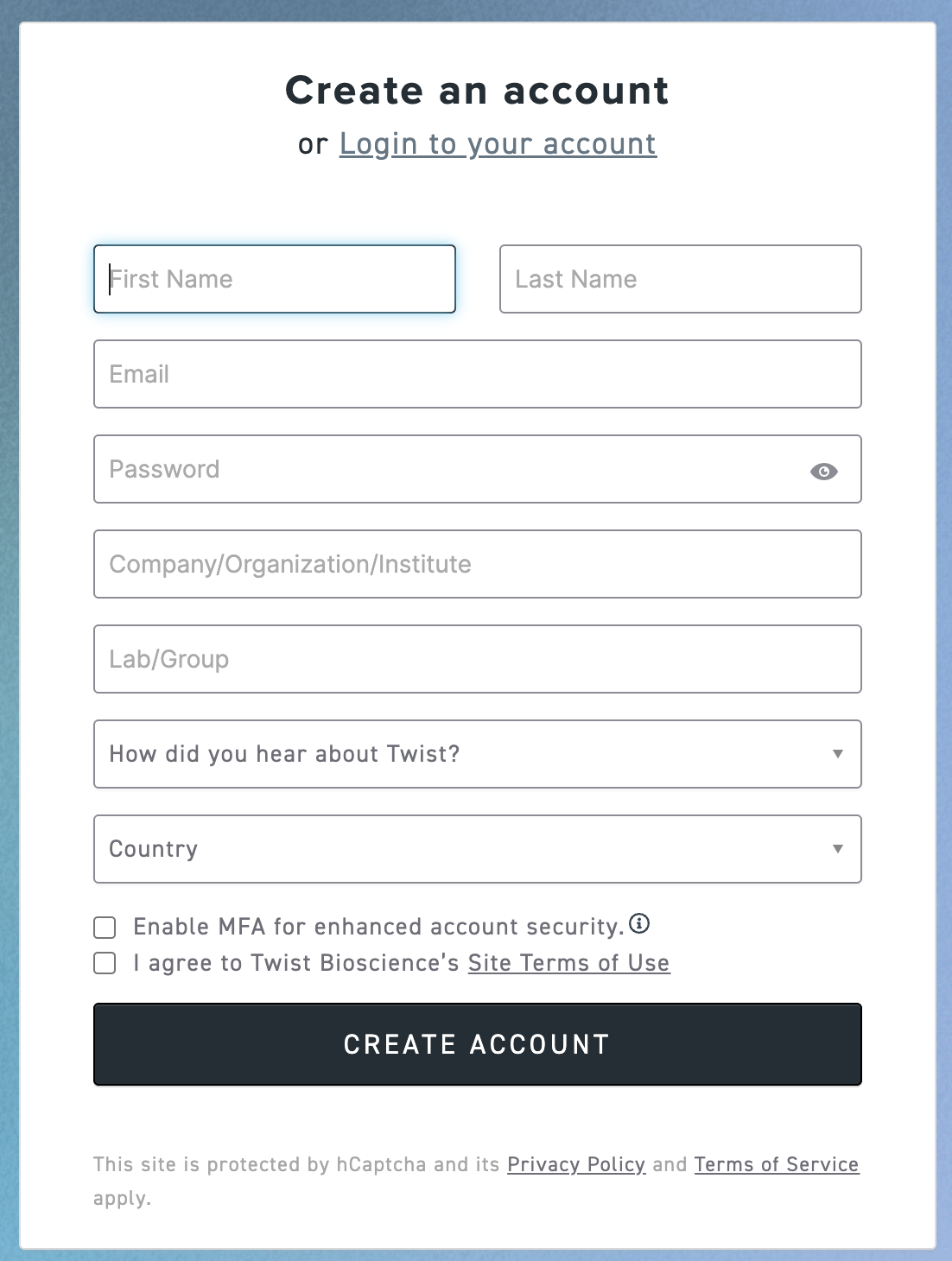The height and width of the screenshot is (1261, 952).
Task: Click the Company/Organization/Institute field
Action: [x=476, y=564]
